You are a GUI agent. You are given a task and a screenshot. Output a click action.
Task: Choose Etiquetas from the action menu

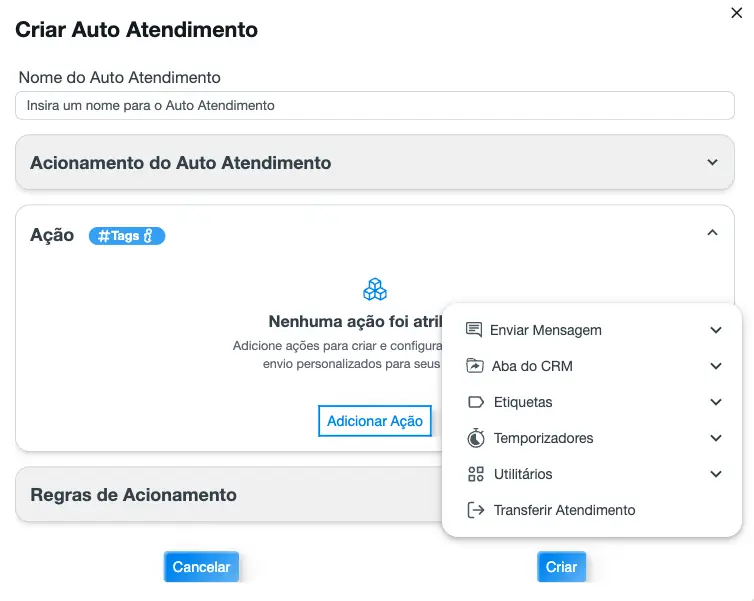pos(592,402)
